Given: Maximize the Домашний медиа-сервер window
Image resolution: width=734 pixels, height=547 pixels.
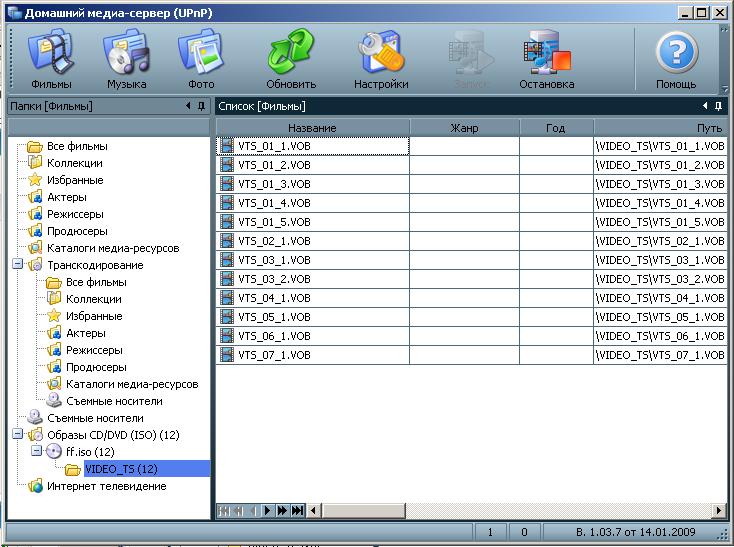Looking at the screenshot, I should pos(701,13).
